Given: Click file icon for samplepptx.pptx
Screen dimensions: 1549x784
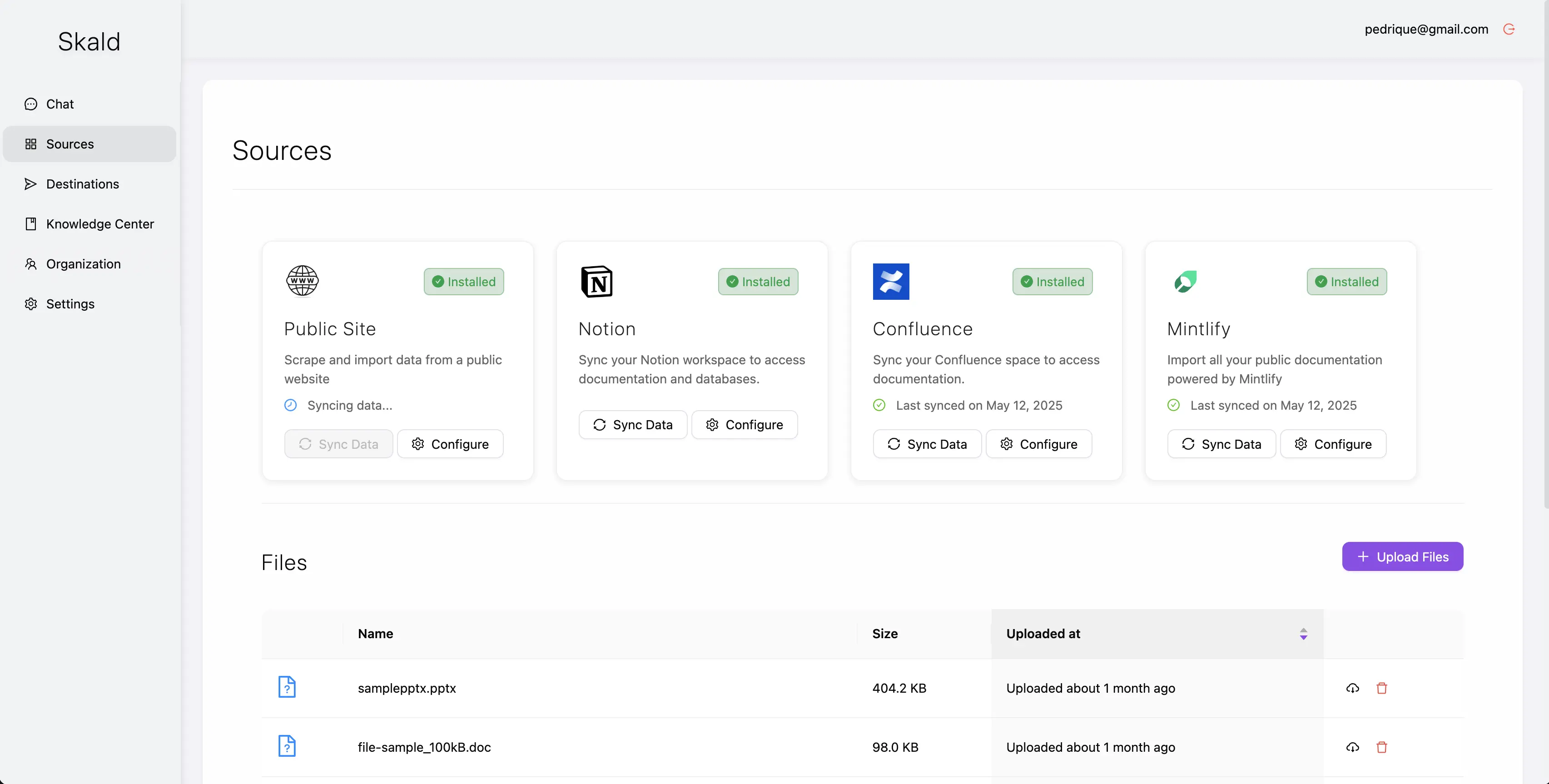Looking at the screenshot, I should point(287,687).
